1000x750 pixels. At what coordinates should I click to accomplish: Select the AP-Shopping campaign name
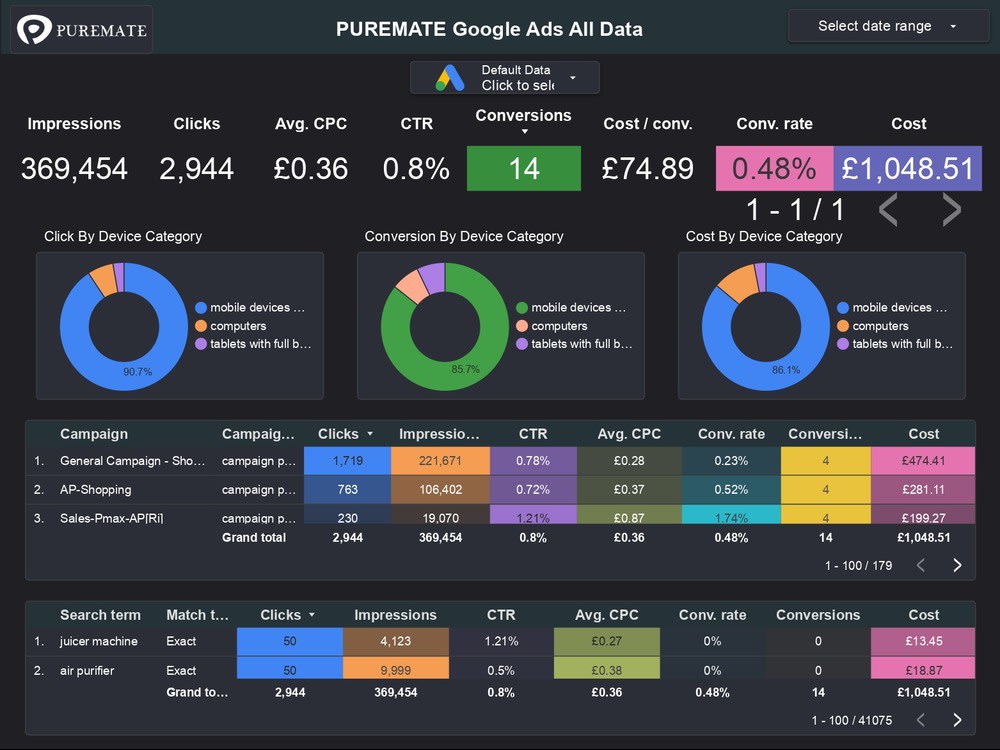point(96,490)
